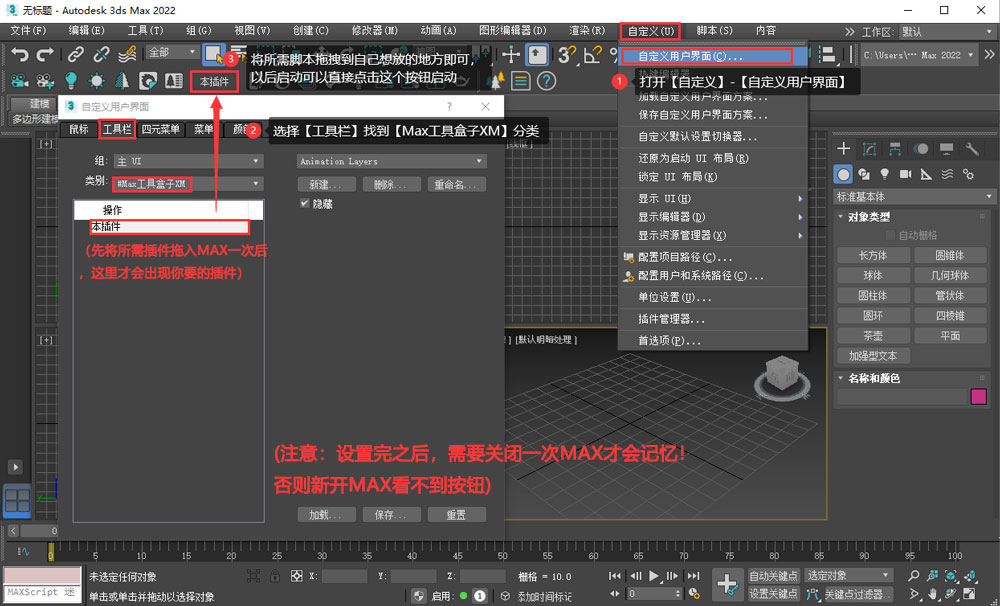Open the Animation Layers toolbar dropdown

click(391, 161)
